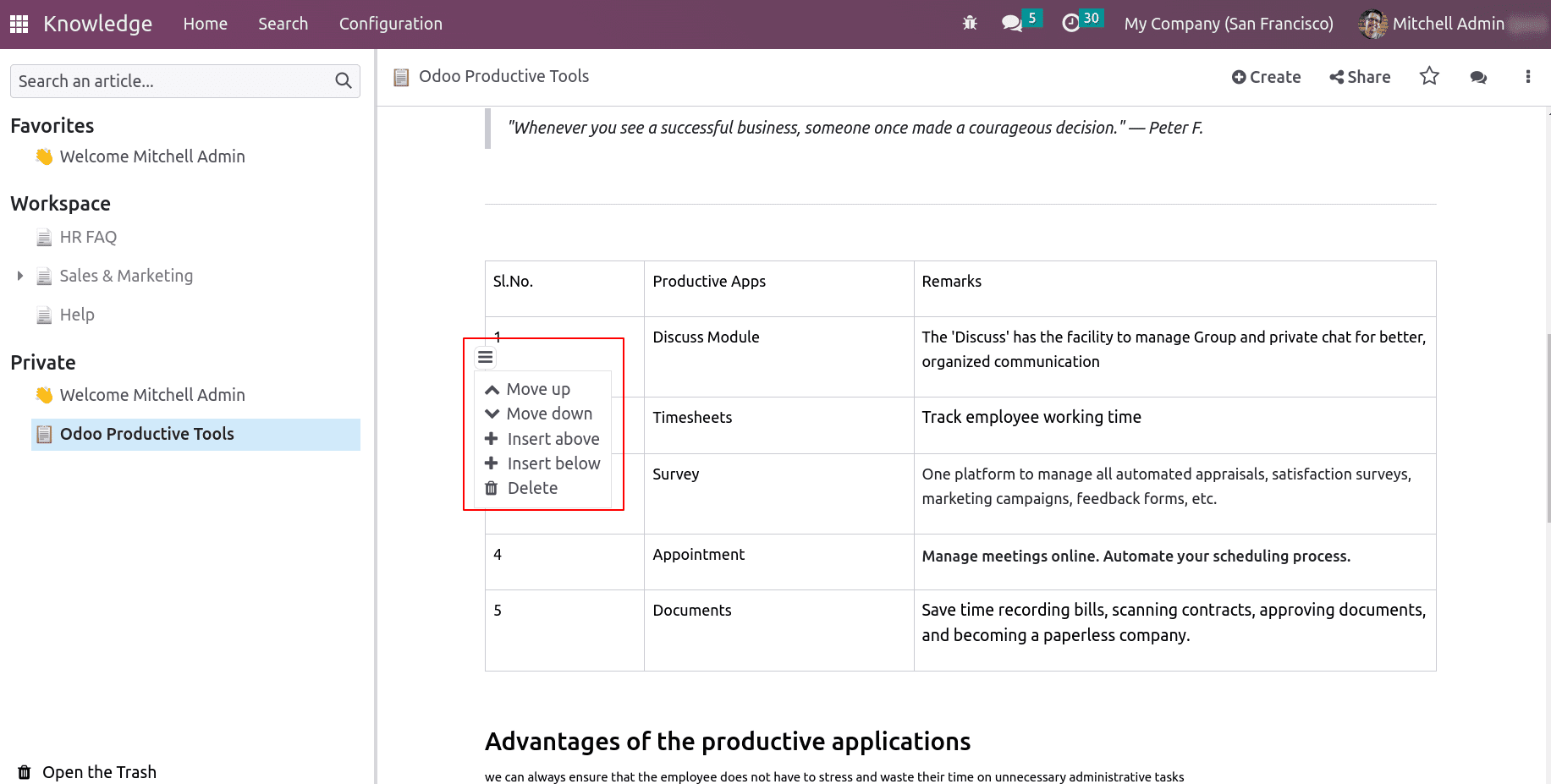This screenshot has width=1551, height=784.
Task: Select Move down in row menu
Action: tap(539, 414)
